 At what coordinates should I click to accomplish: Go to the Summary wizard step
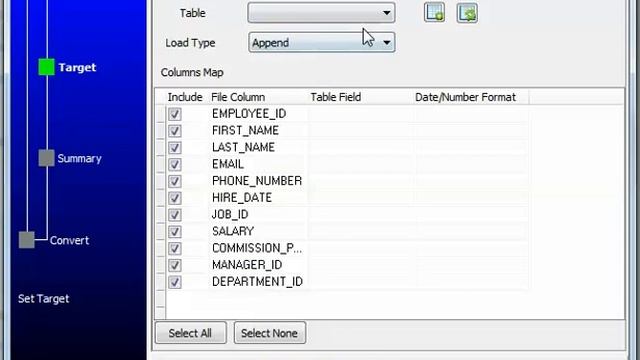79,158
